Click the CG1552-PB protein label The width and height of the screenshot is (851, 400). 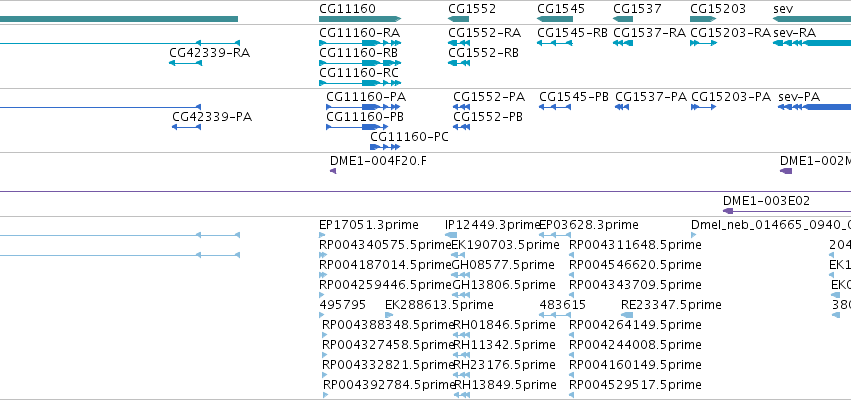[488, 117]
